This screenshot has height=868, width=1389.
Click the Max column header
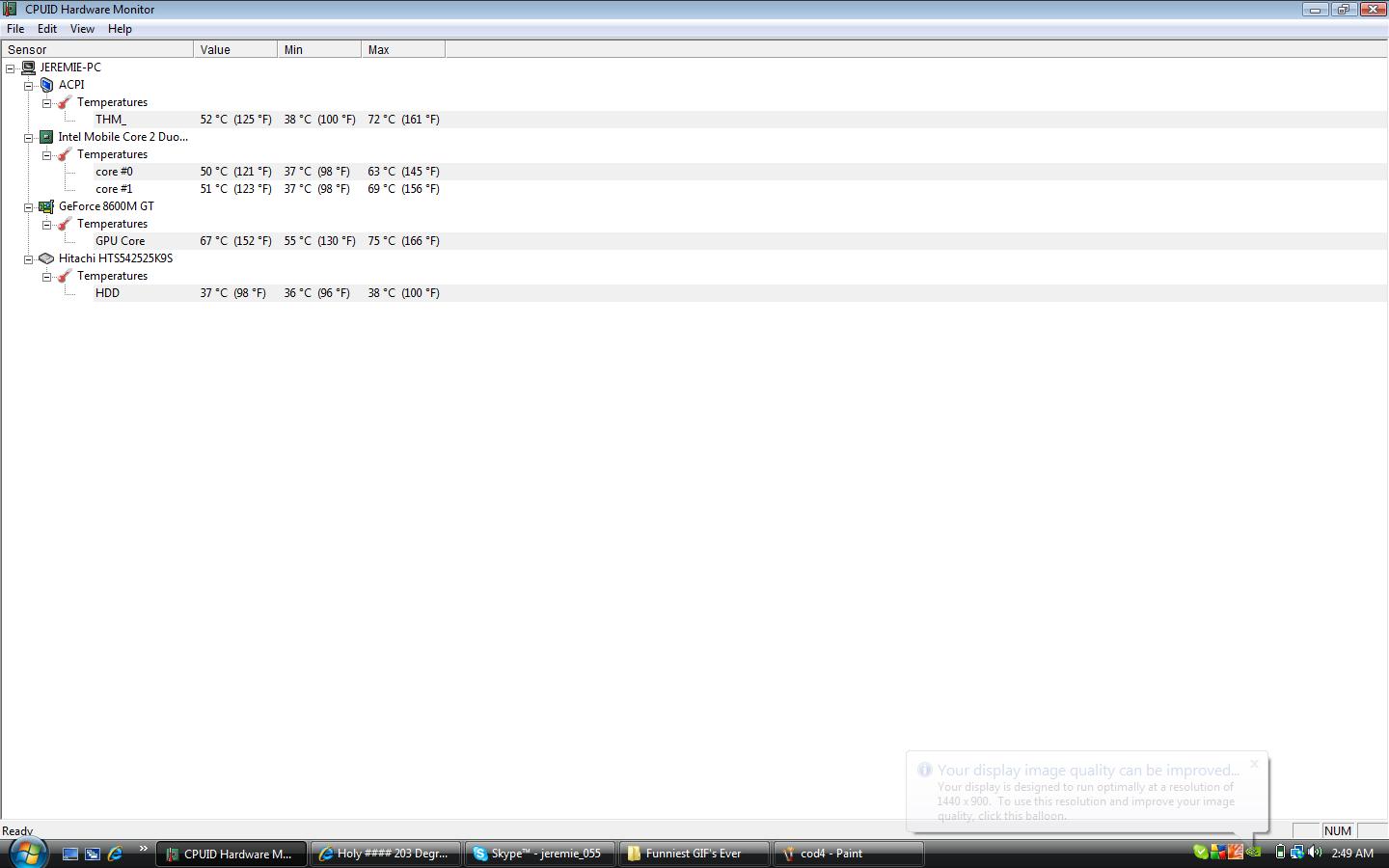pyautogui.click(x=403, y=49)
